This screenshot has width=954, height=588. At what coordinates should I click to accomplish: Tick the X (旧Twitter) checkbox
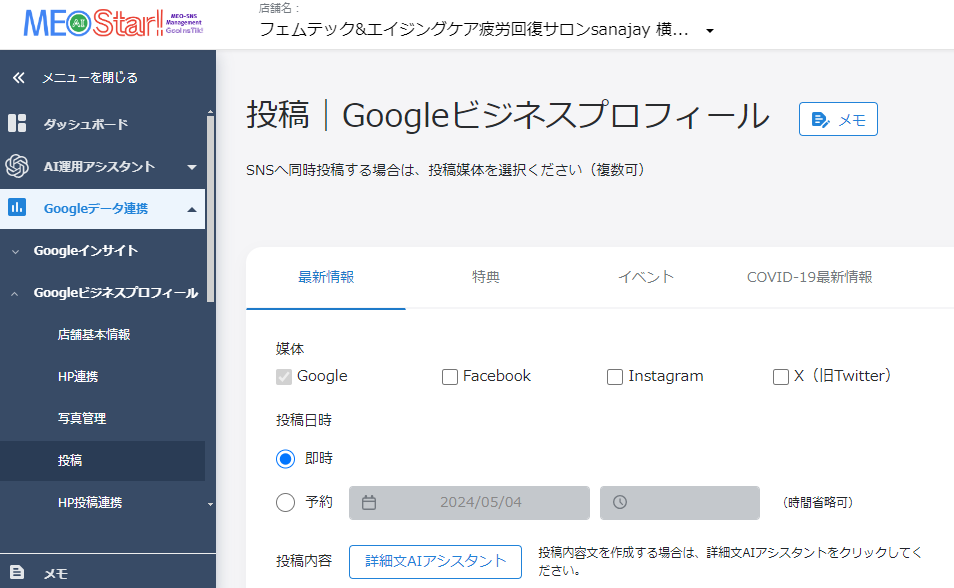(x=781, y=377)
